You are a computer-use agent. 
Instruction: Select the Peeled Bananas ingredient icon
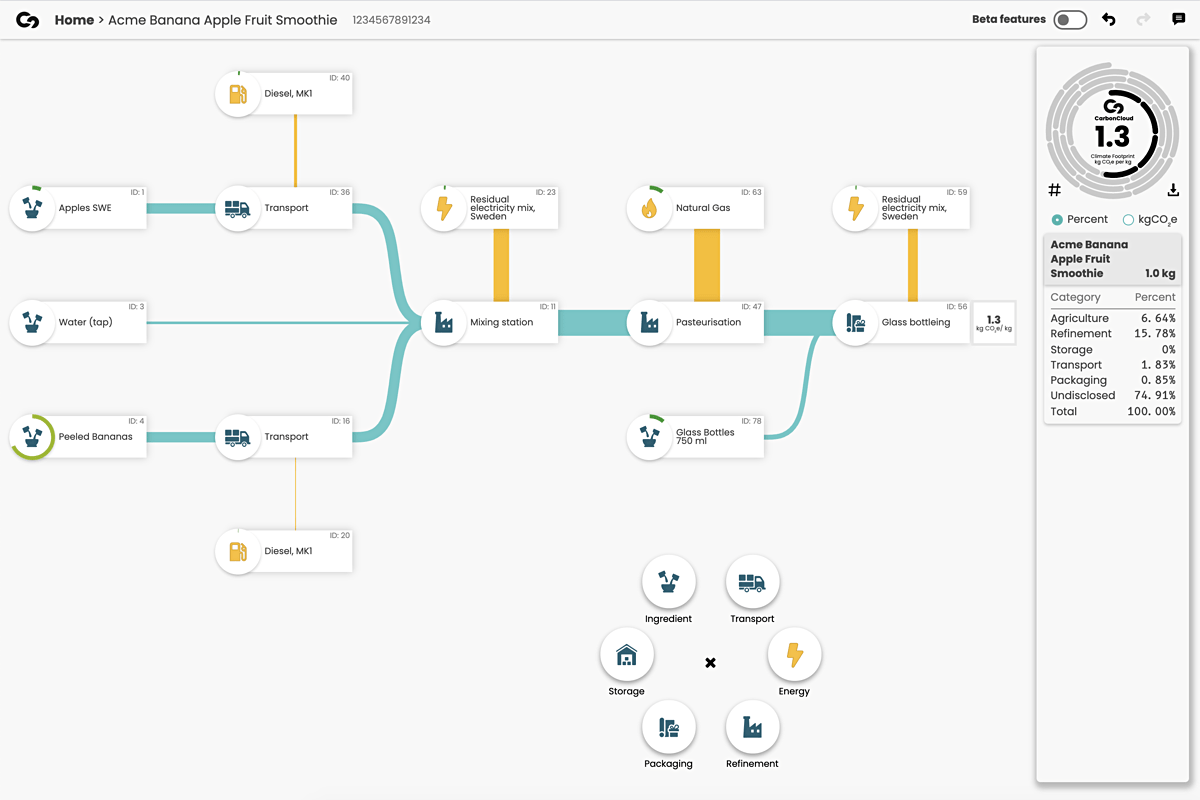[32, 437]
